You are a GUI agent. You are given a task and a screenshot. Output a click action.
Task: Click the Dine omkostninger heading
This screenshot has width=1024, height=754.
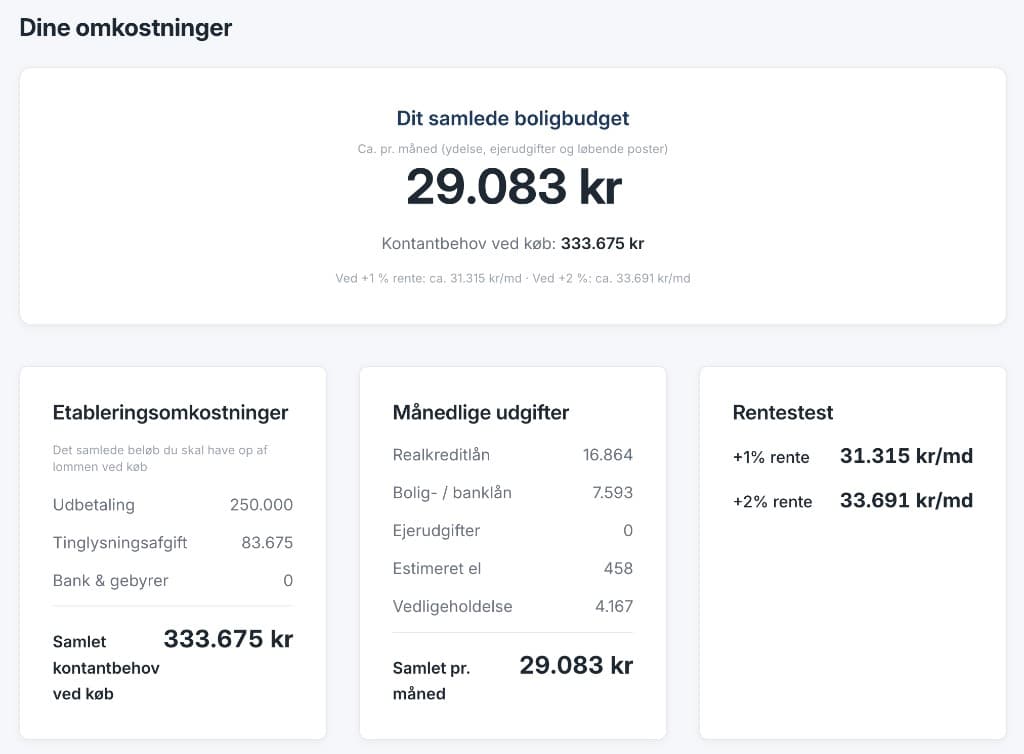[124, 27]
